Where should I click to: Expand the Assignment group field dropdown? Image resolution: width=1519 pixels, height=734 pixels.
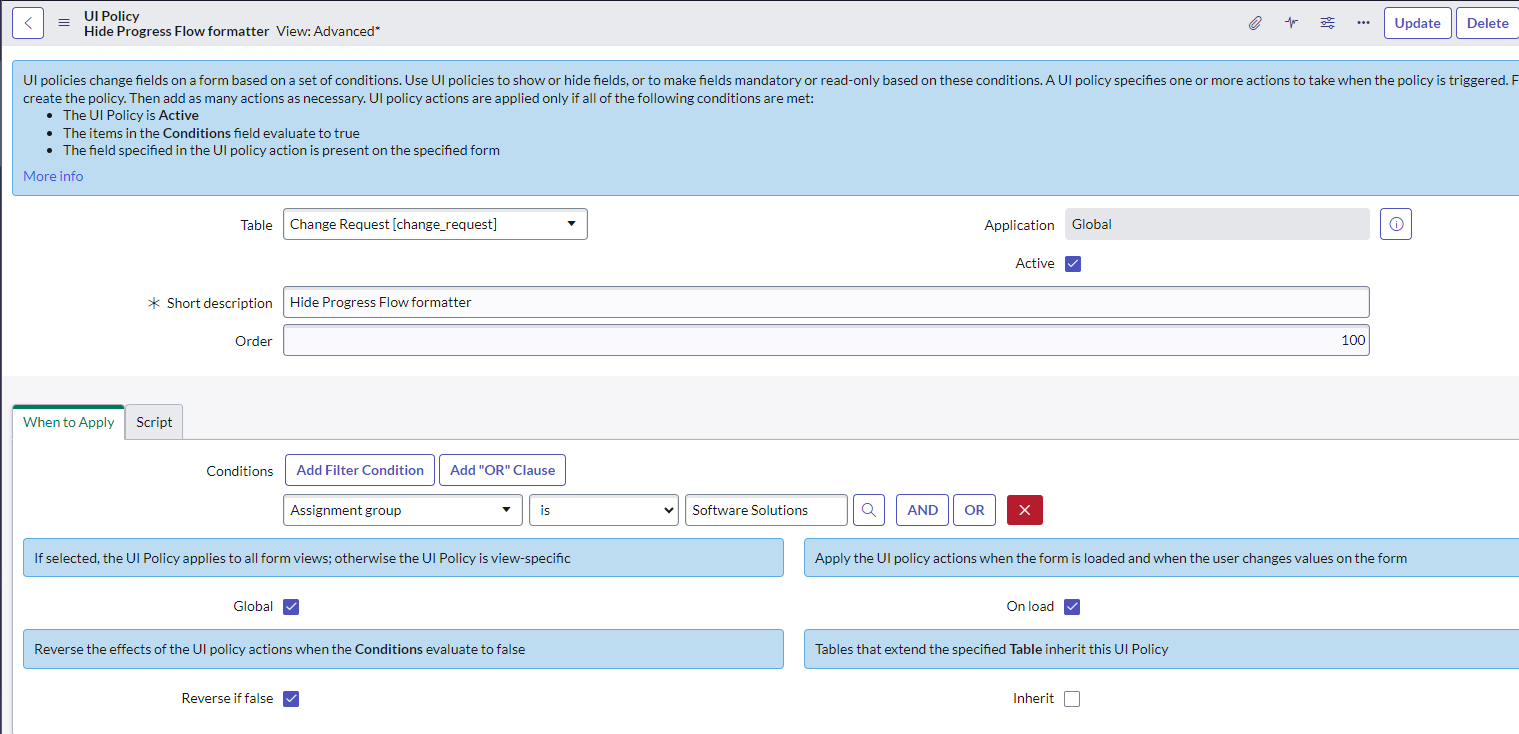[x=402, y=510]
